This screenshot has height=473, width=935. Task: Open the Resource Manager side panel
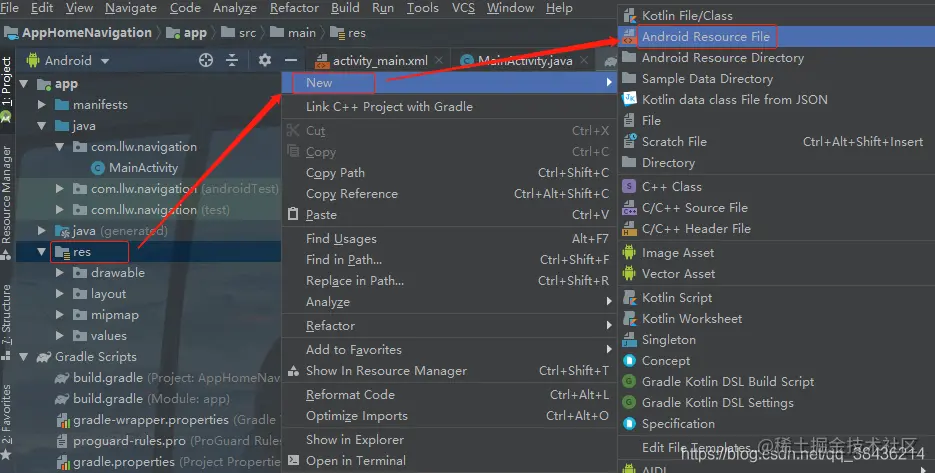[x=6, y=202]
